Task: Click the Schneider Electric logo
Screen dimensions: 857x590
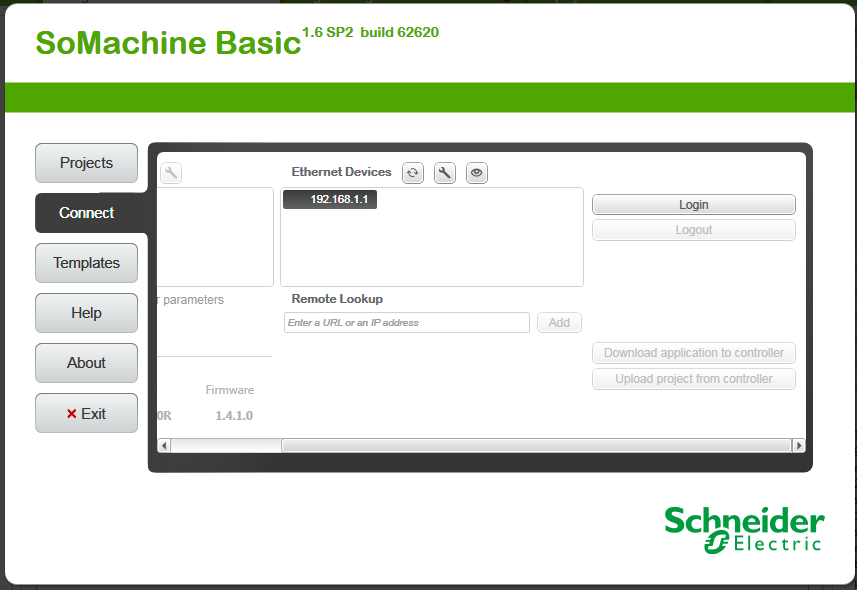Action: coord(743,530)
